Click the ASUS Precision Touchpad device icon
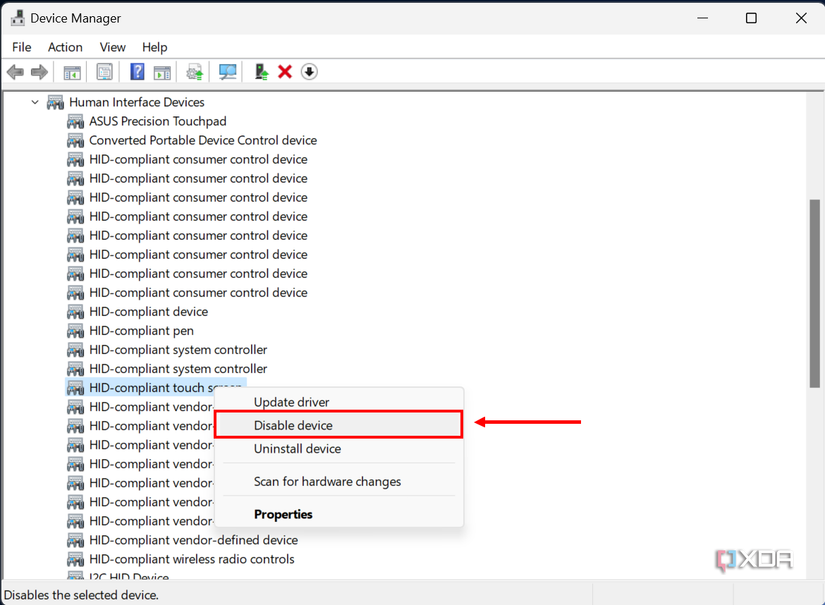Image resolution: width=825 pixels, height=605 pixels. 75,122
